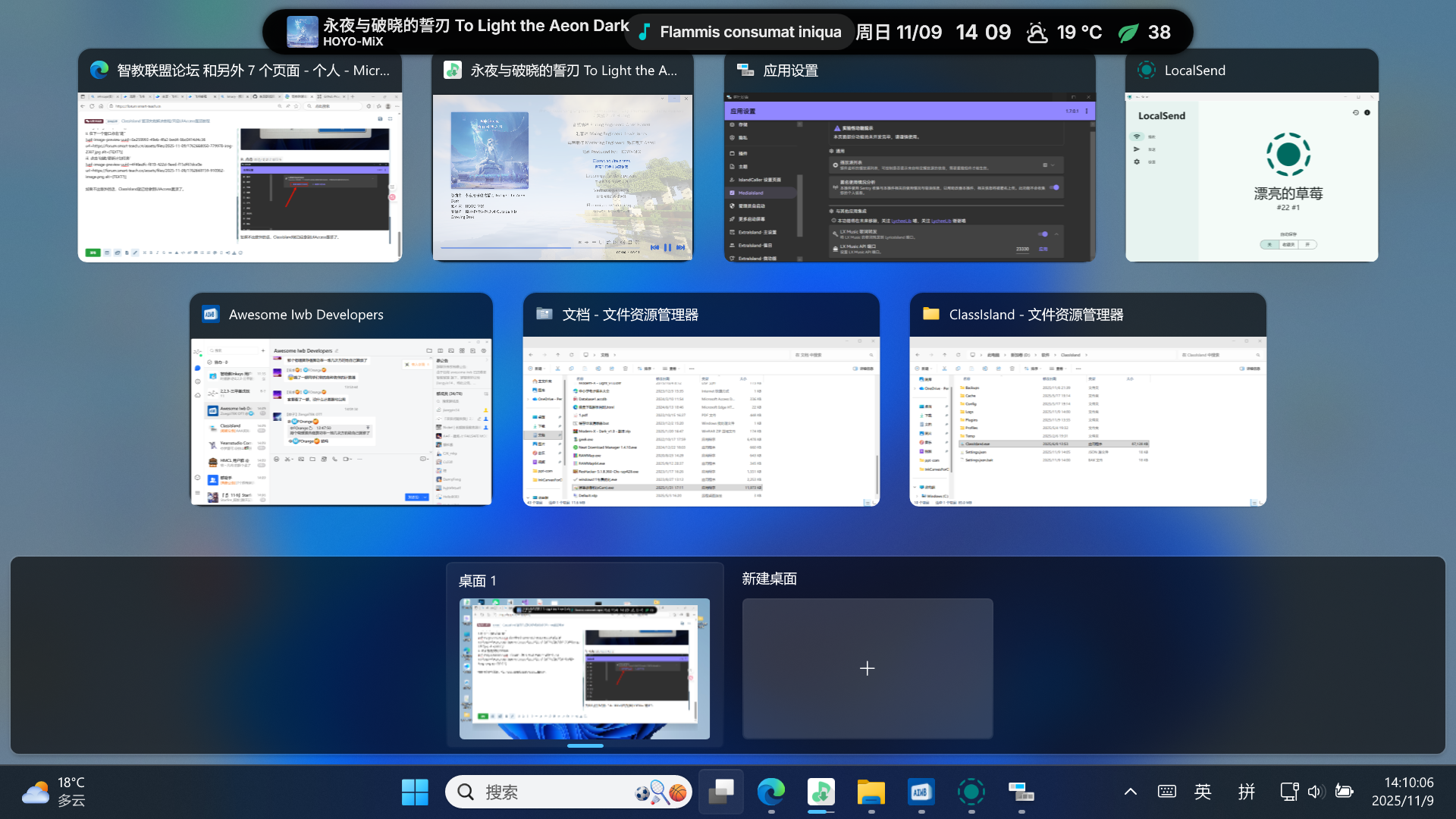Click the volume icon in system tray

(1315, 792)
